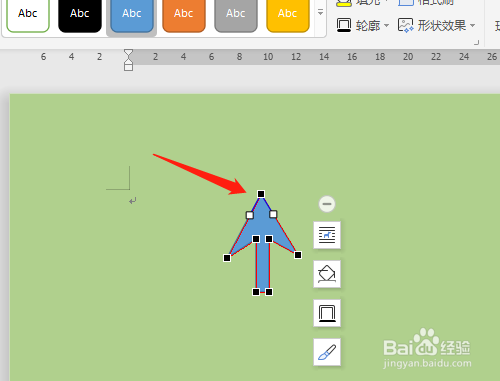Click the 轮廓 outline icon in ribbon
Image resolution: width=500 pixels, height=381 pixels.
coord(344,25)
